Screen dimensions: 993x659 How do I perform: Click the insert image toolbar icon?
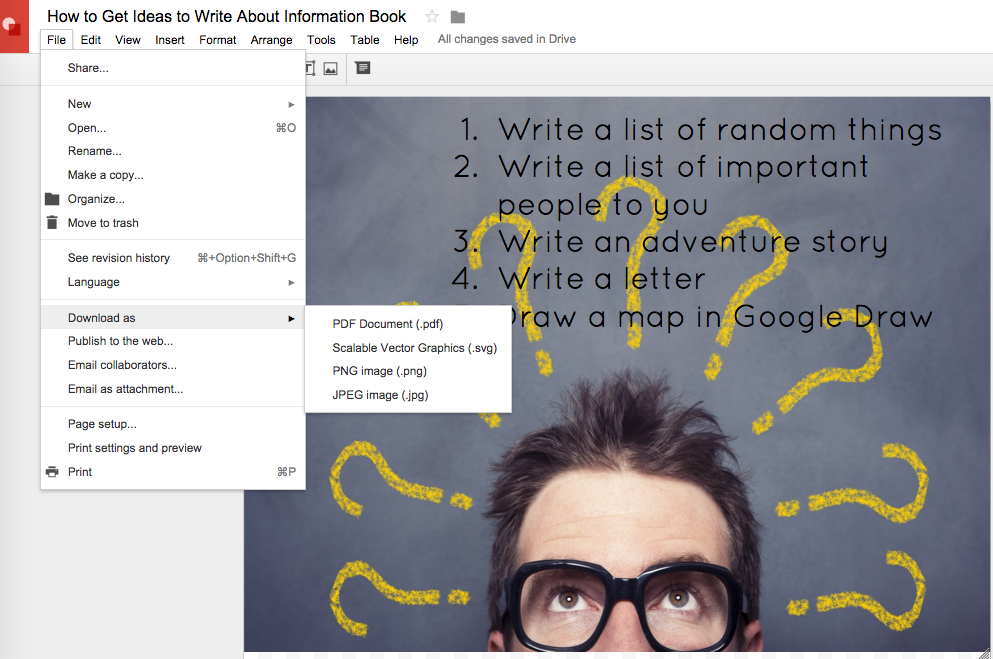(330, 68)
